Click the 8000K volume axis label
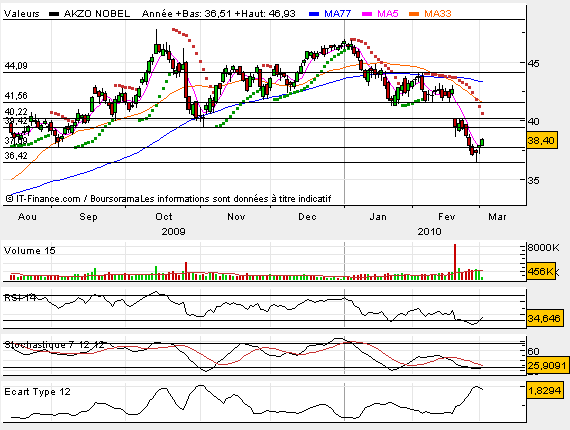 coord(543,248)
